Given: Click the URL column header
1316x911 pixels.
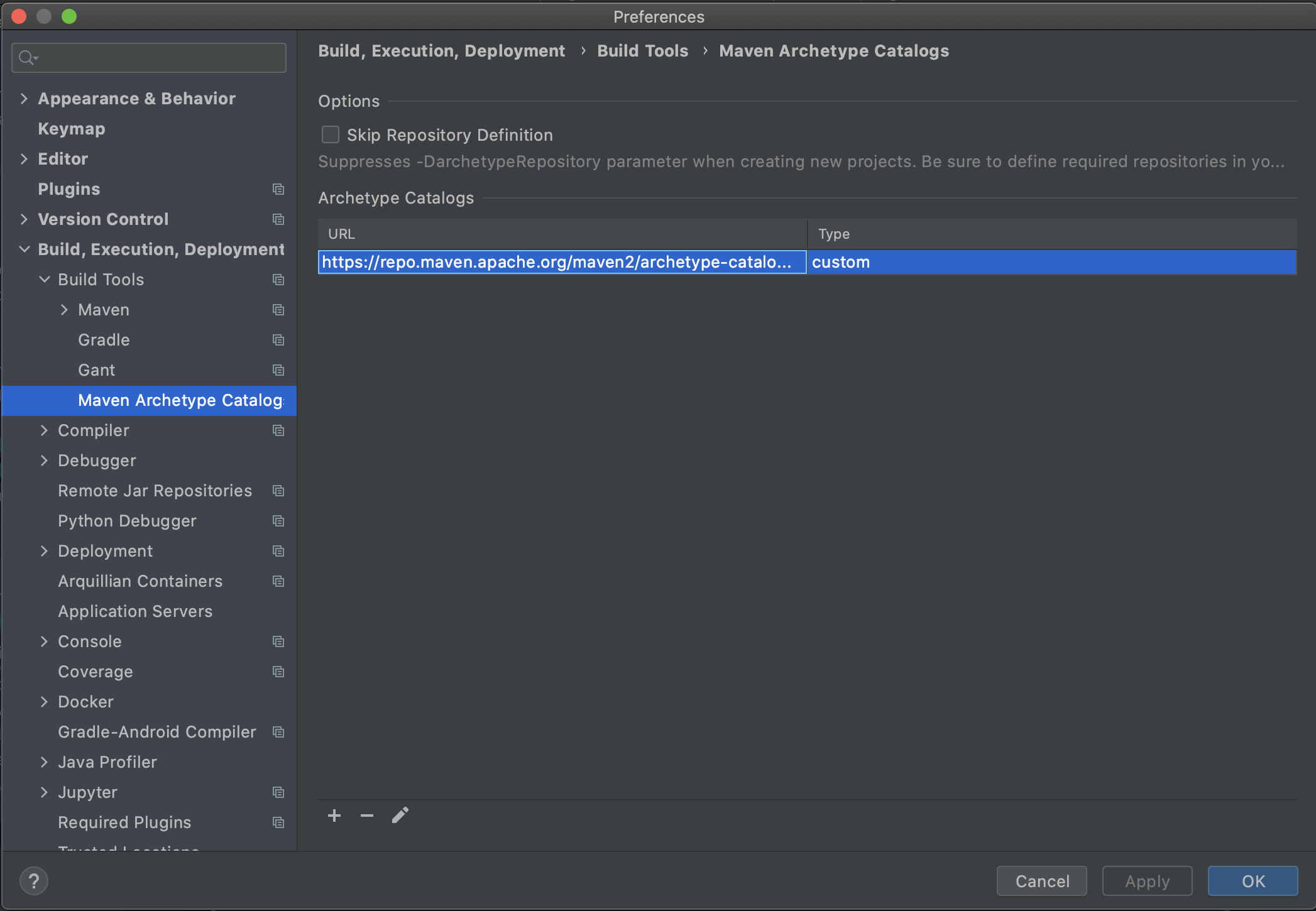Looking at the screenshot, I should 562,234.
